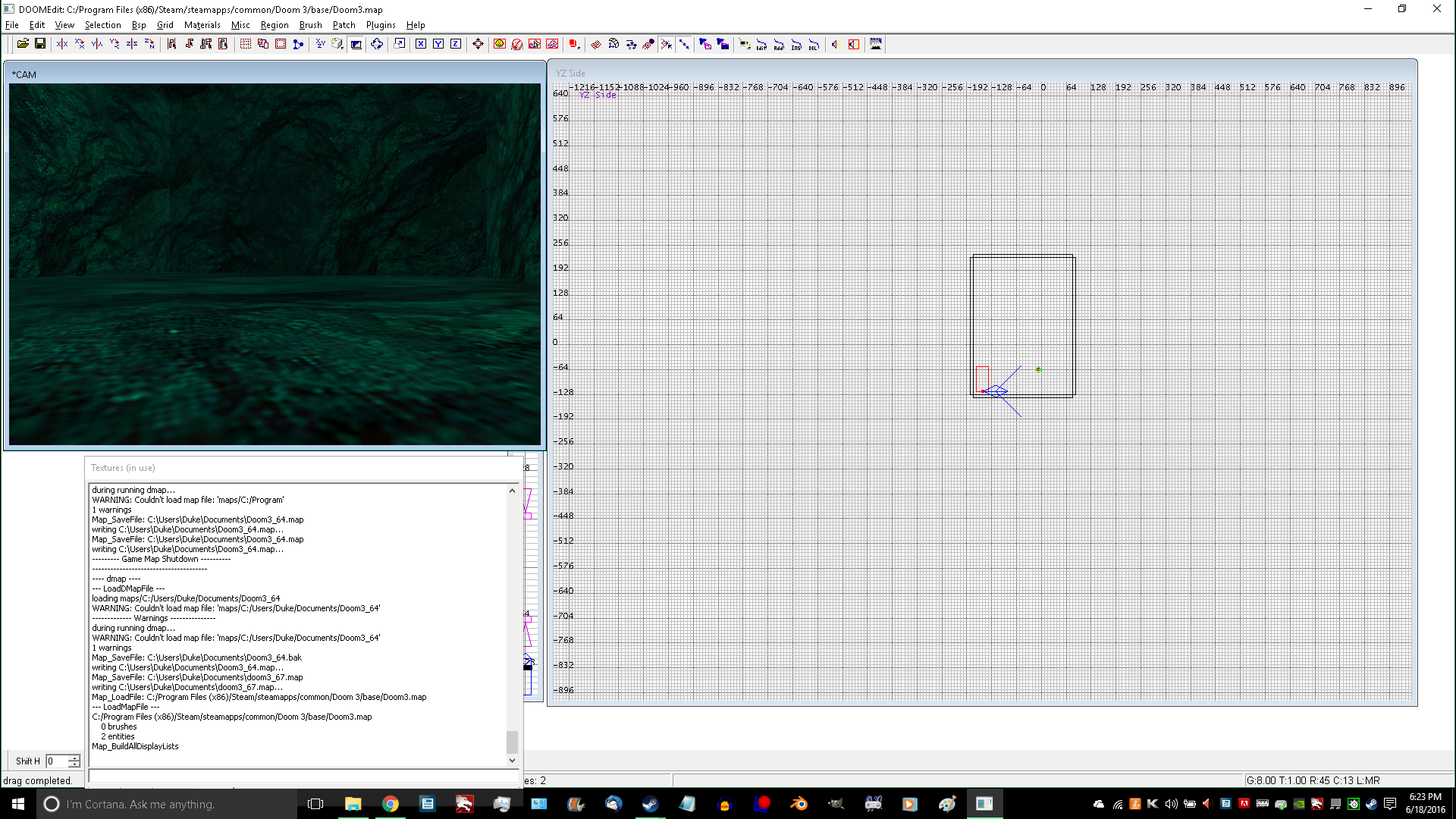Open the Bsp menu
This screenshot has height=819, width=1456.
(139, 25)
